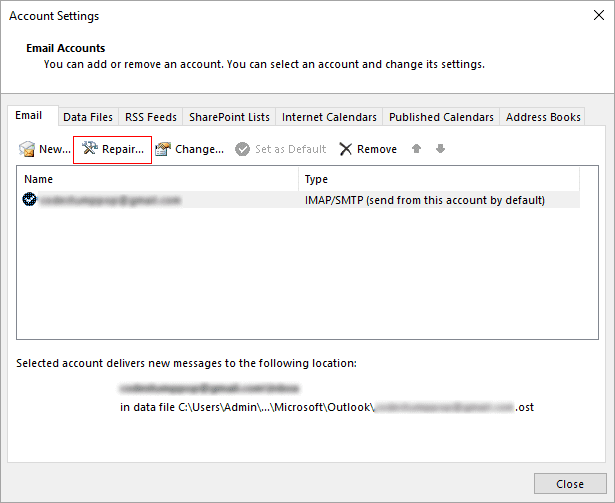The height and width of the screenshot is (503, 615).
Task: Open the RSS Feeds tab
Action: pos(151,117)
